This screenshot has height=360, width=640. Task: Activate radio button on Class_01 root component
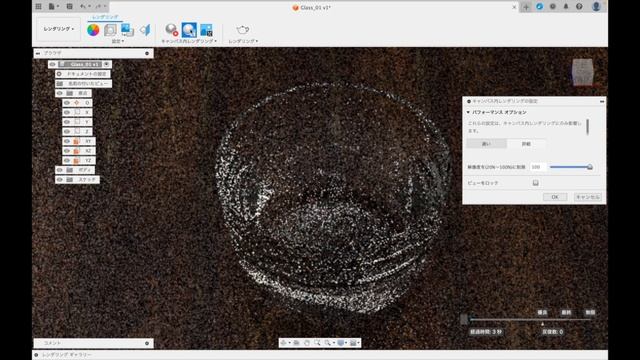click(107, 64)
